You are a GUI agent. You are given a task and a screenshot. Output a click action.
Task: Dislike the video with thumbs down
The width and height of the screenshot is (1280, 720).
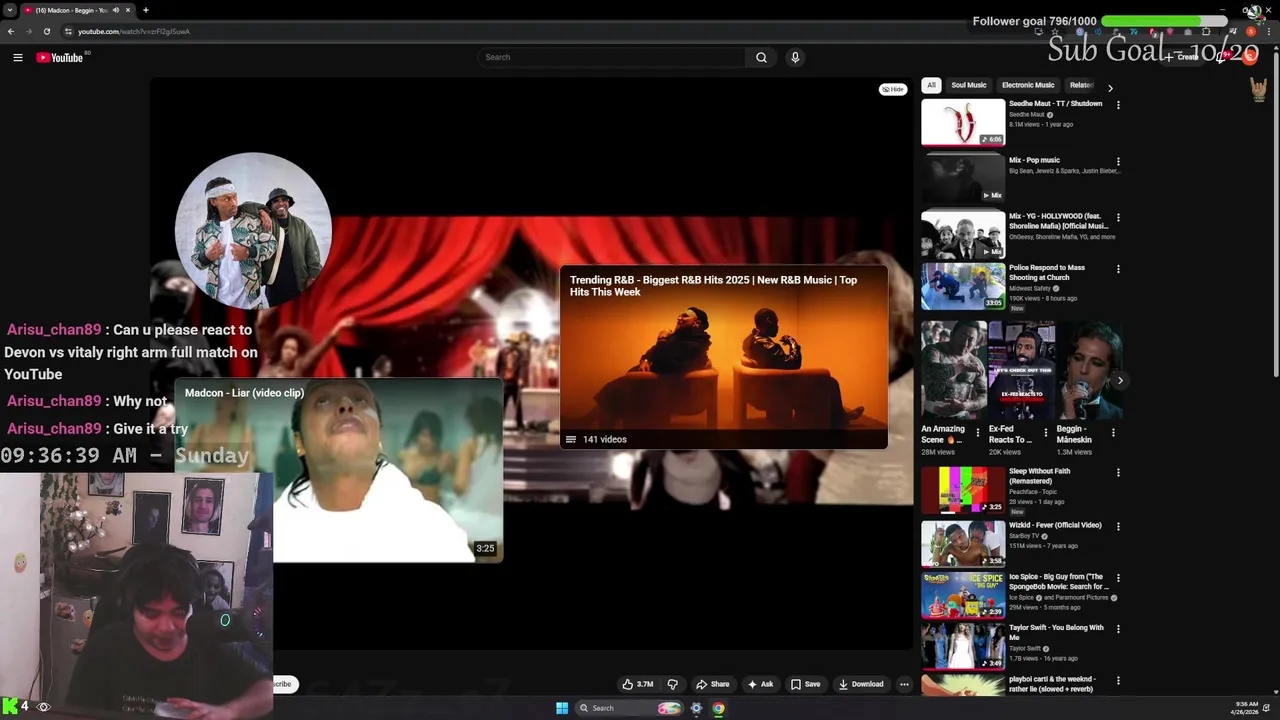pos(672,684)
